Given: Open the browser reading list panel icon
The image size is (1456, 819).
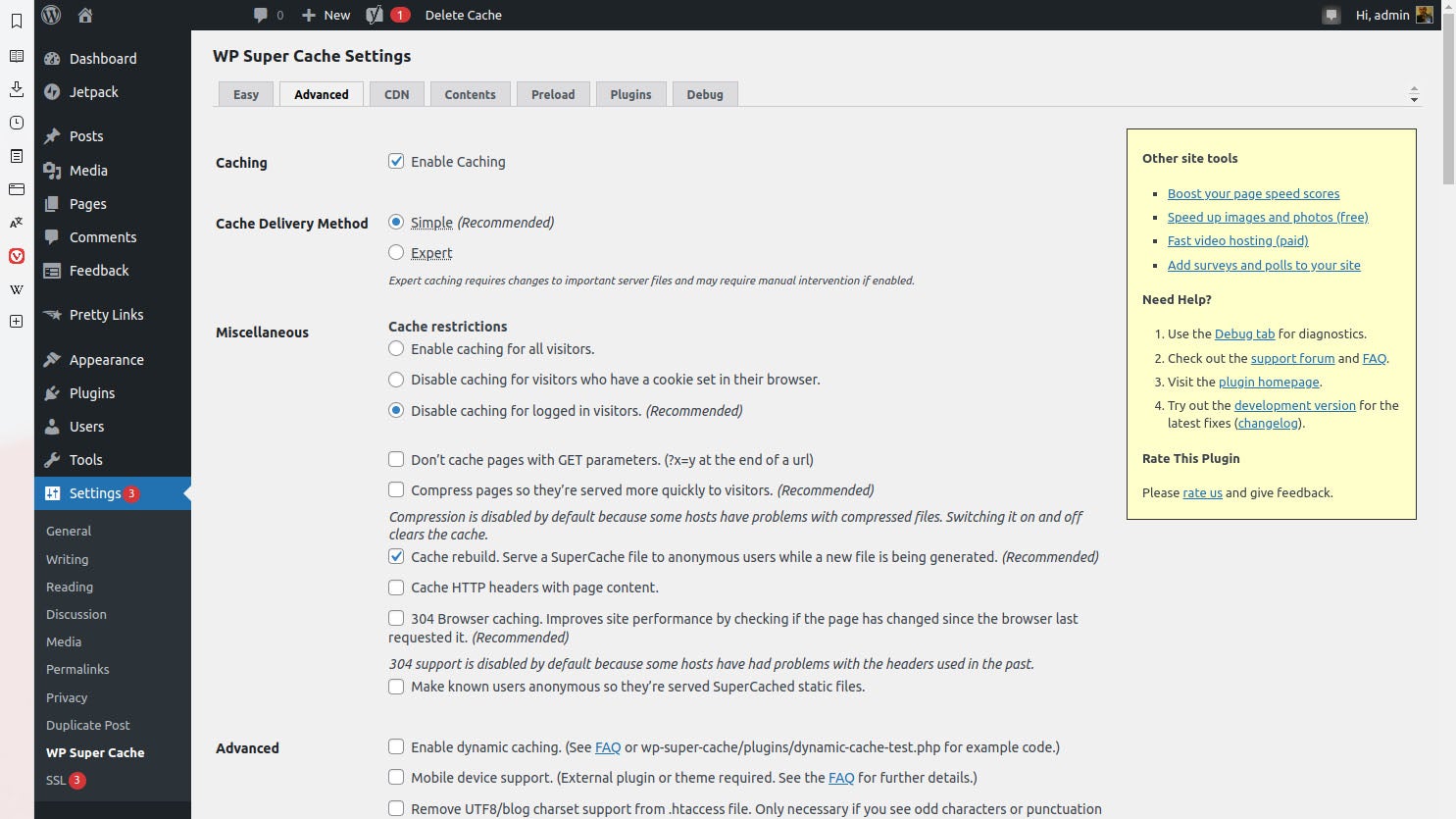Looking at the screenshot, I should point(17,56).
